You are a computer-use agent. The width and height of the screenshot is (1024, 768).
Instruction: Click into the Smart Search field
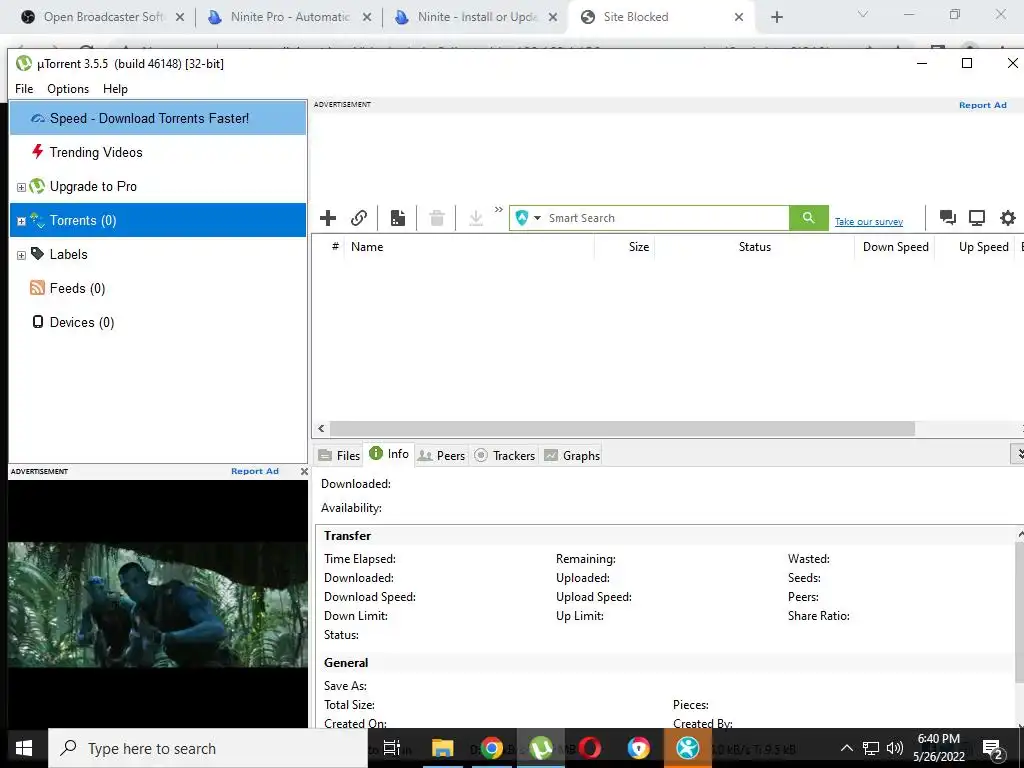coord(666,217)
